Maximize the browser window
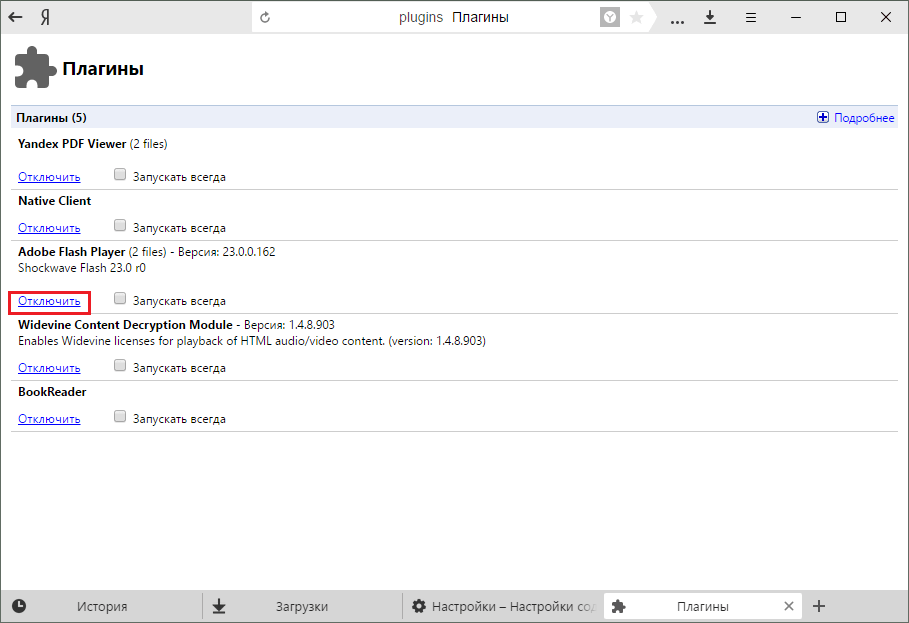 [x=841, y=17]
